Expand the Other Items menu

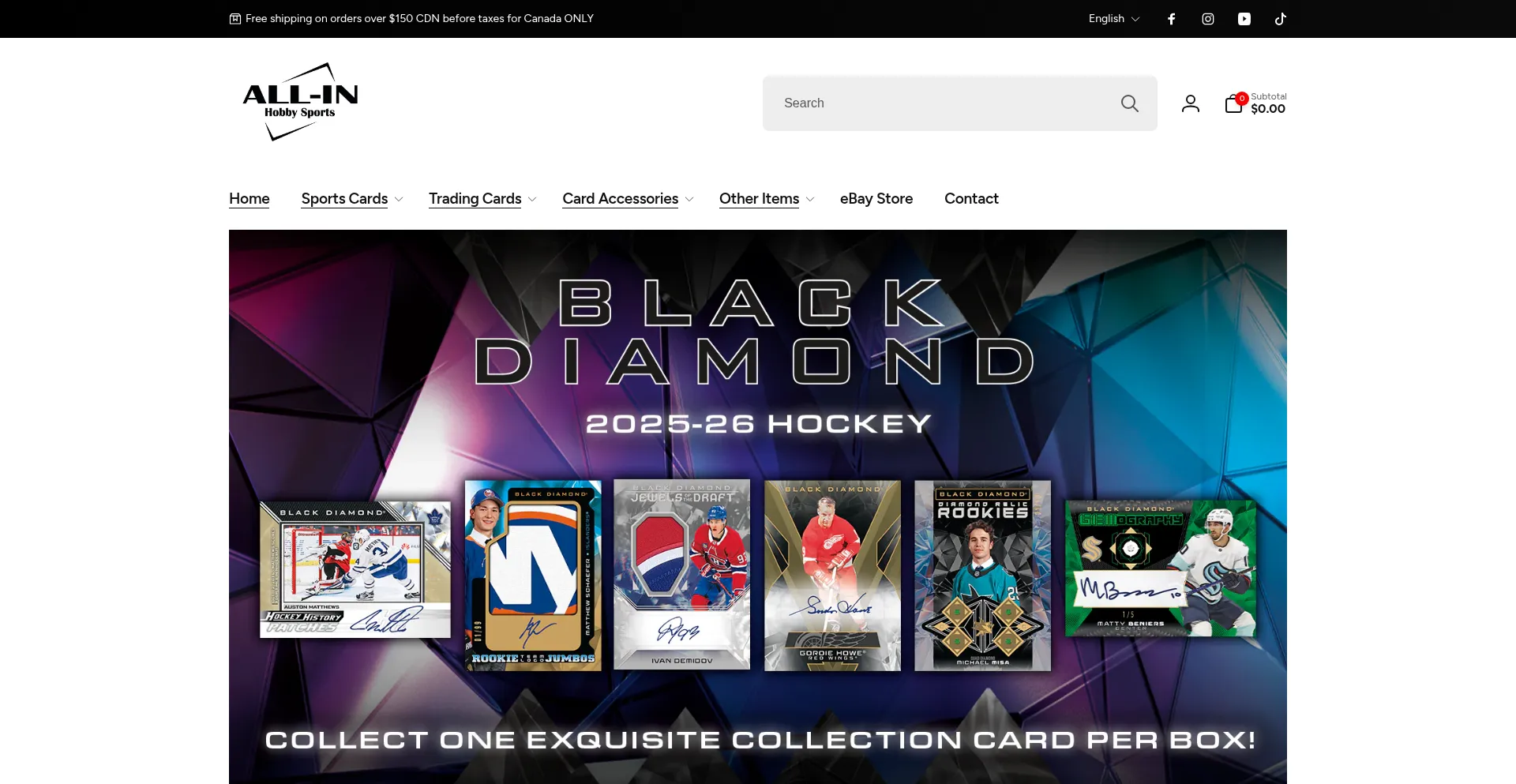(767, 199)
